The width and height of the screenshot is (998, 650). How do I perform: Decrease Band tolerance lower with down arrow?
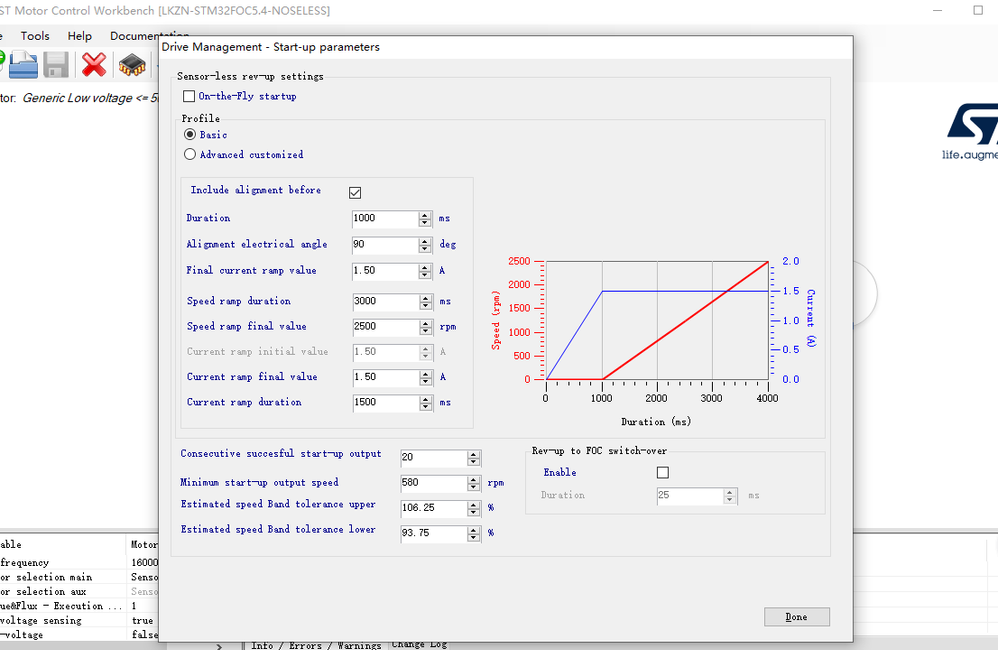[474, 538]
